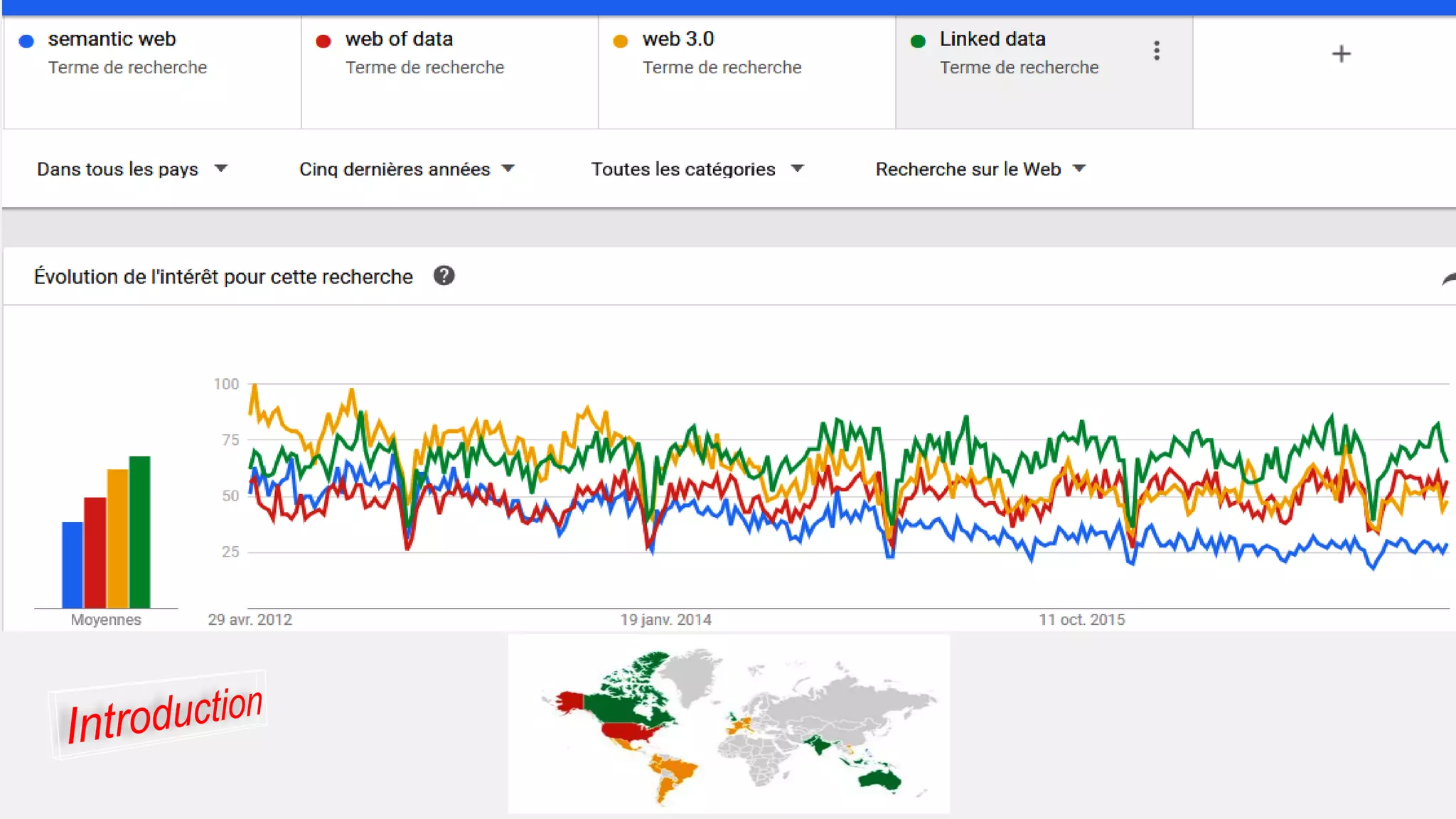Click the blue bar in Moyennes chart

pos(73,564)
